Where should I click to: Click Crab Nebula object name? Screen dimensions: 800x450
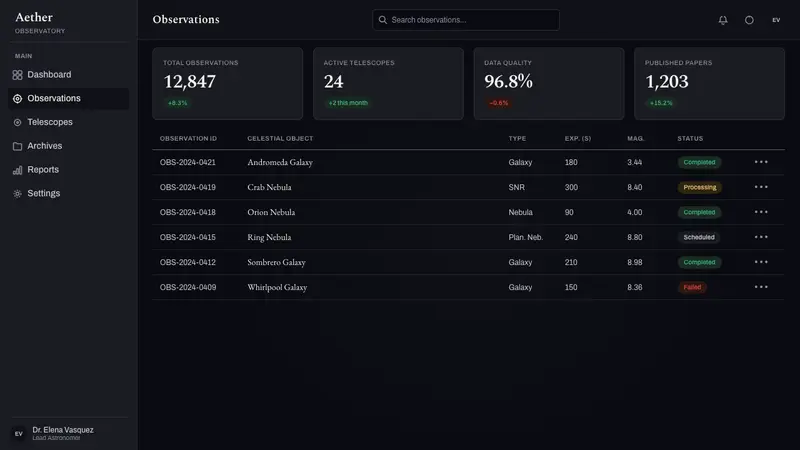269,187
